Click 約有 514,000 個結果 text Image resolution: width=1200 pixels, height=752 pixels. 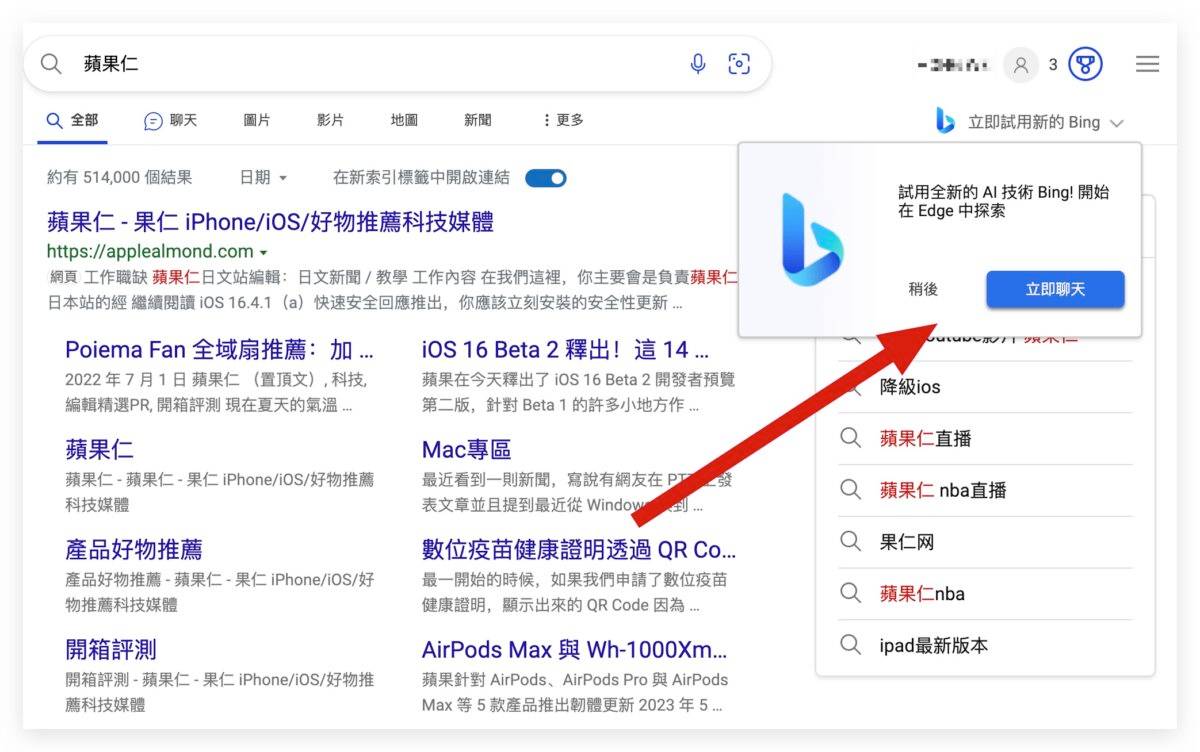click(x=120, y=177)
